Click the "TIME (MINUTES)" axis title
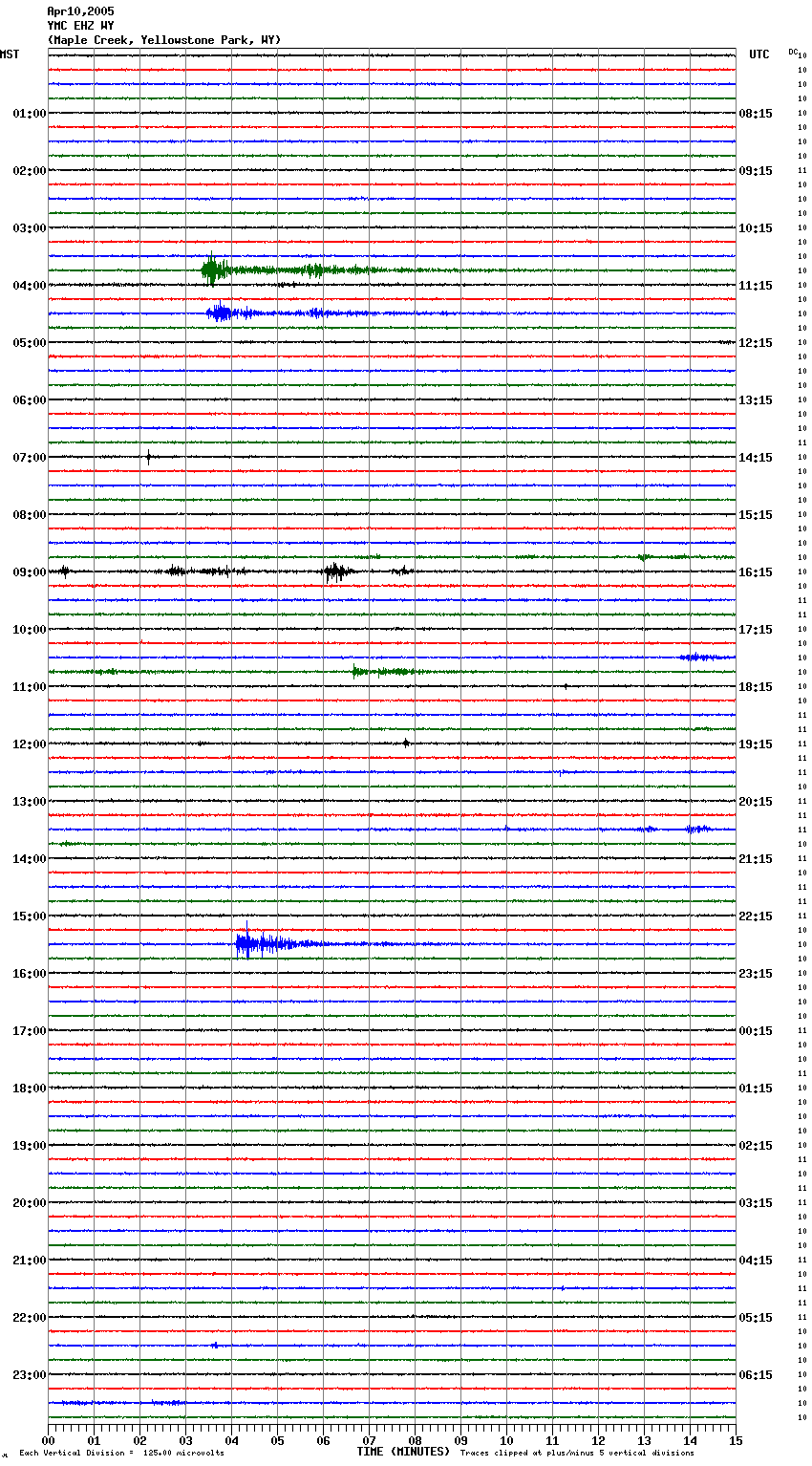 point(403,1452)
